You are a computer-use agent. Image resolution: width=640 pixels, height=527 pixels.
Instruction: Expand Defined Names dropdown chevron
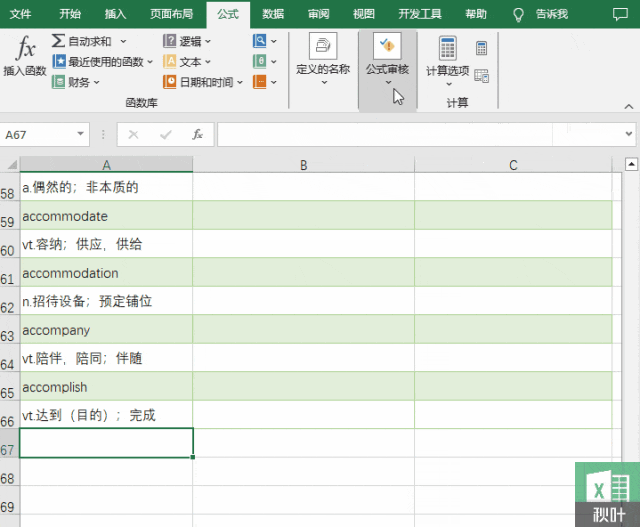coord(324,82)
